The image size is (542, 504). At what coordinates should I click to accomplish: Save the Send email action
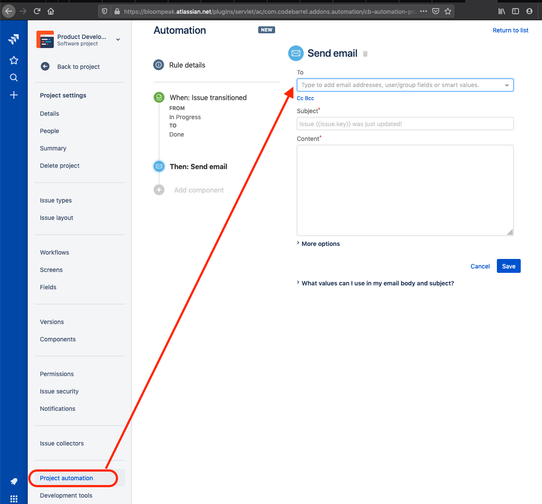pyautogui.click(x=508, y=266)
